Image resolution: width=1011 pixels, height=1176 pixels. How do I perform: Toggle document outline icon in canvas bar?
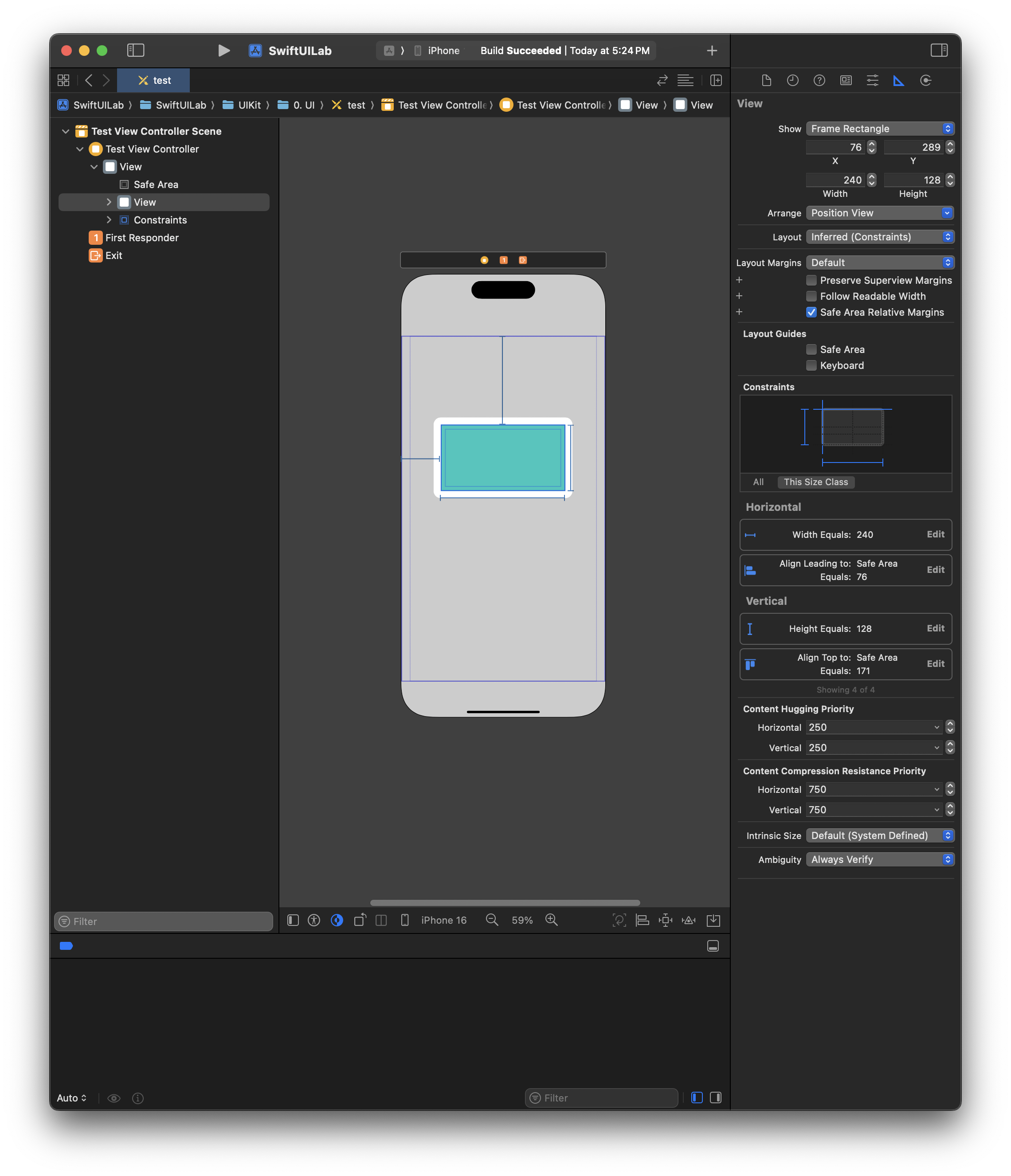(293, 920)
